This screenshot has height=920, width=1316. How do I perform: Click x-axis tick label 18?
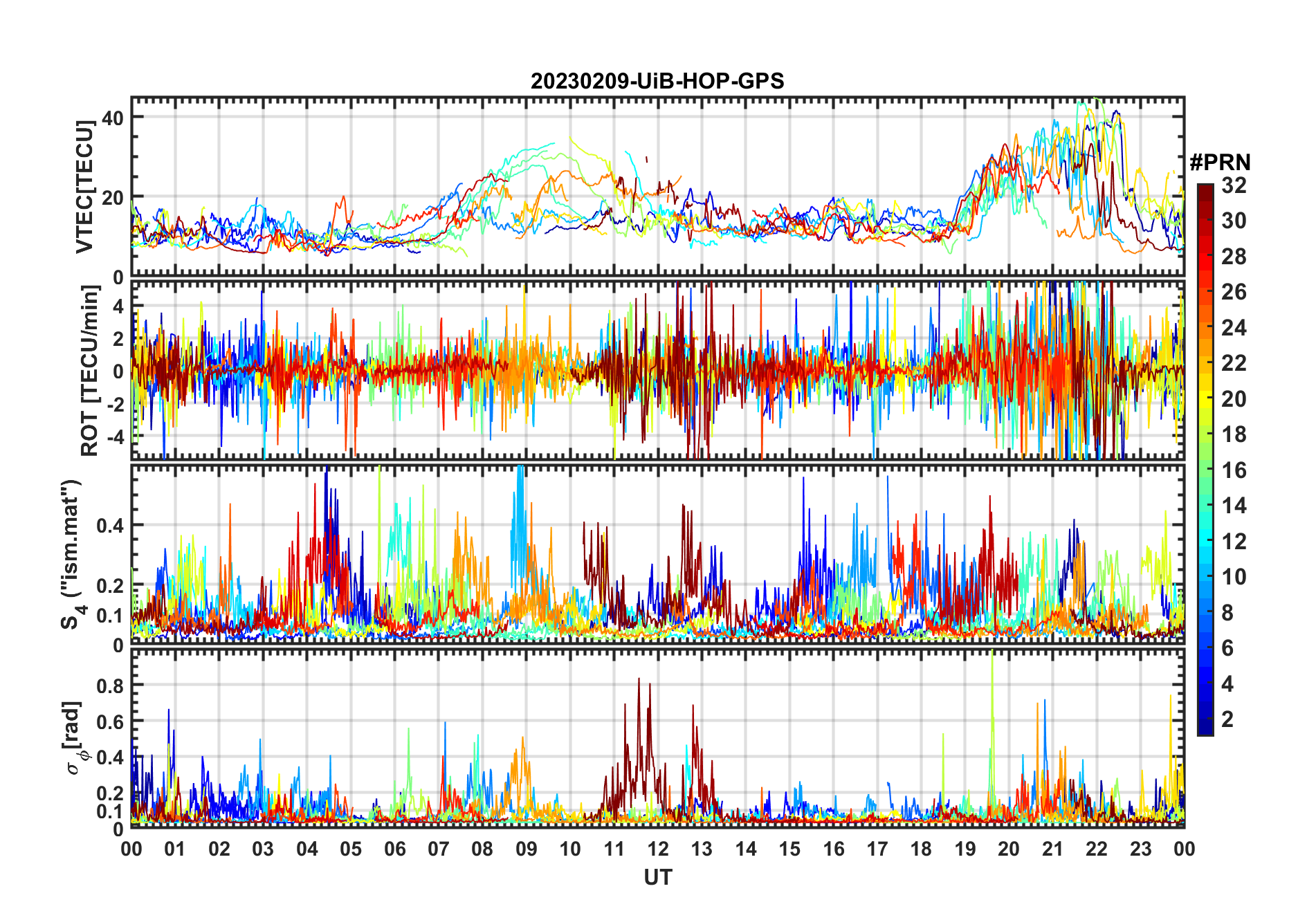(x=921, y=849)
